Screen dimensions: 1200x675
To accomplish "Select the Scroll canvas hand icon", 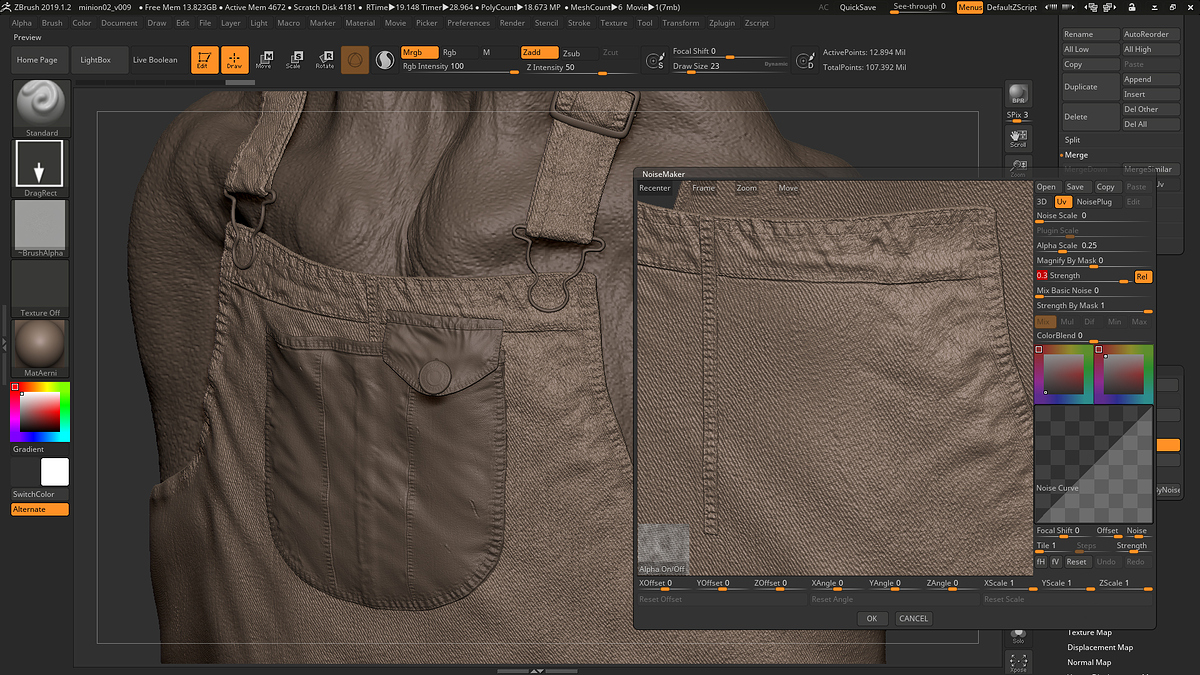I will [x=1018, y=137].
